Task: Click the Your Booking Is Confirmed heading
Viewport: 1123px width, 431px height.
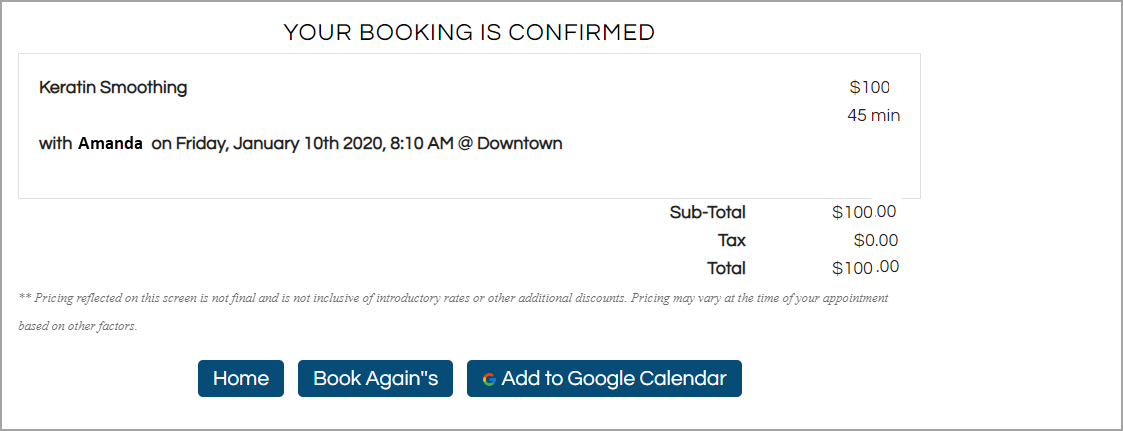Action: point(469,32)
